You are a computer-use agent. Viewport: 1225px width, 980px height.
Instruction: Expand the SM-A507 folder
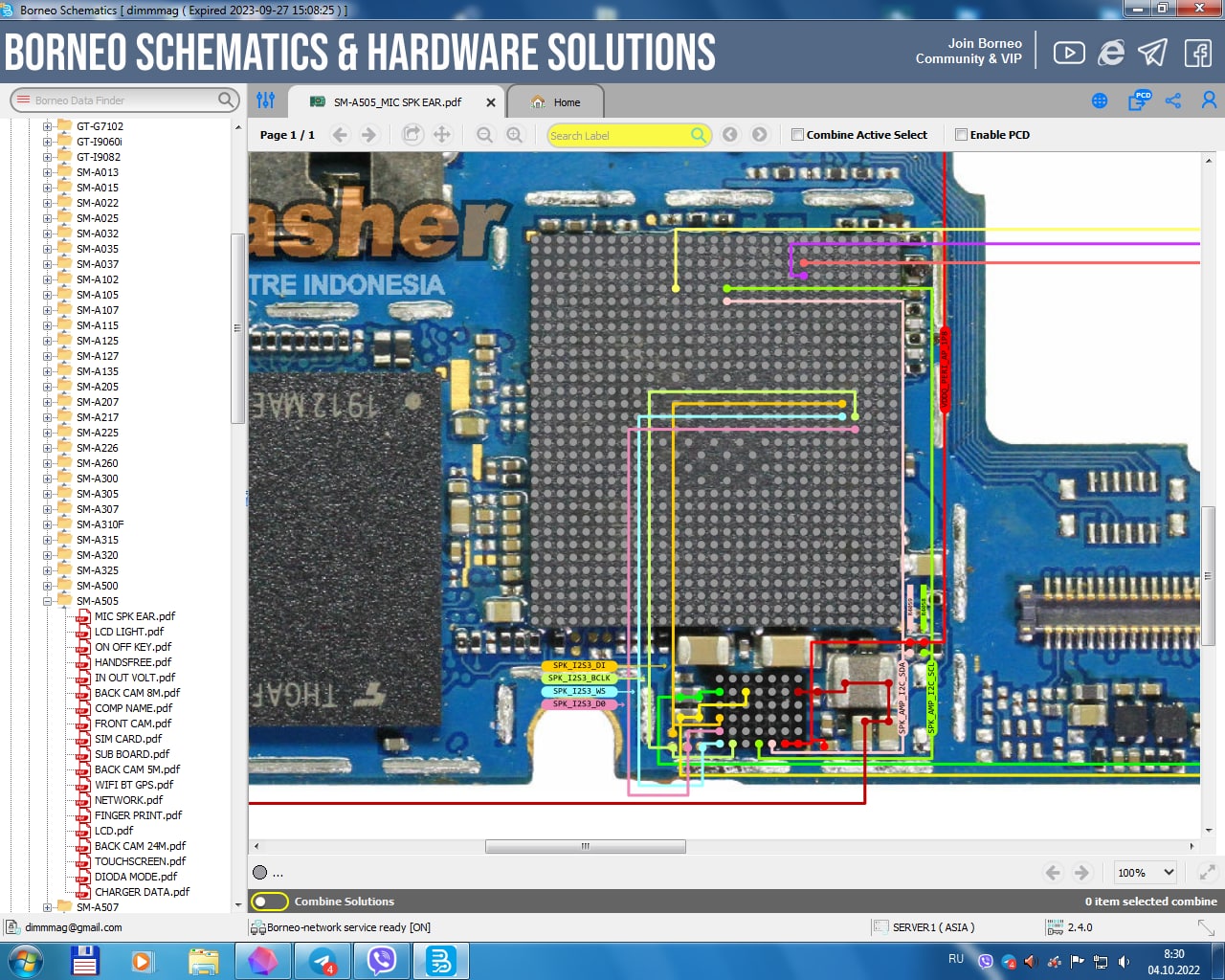coord(47,907)
